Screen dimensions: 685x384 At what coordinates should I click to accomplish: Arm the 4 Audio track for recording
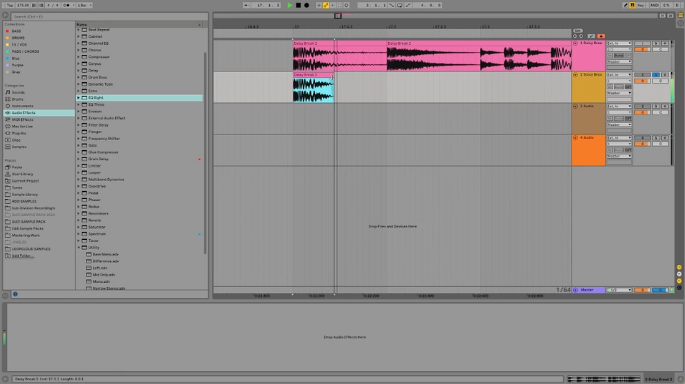coord(664,138)
